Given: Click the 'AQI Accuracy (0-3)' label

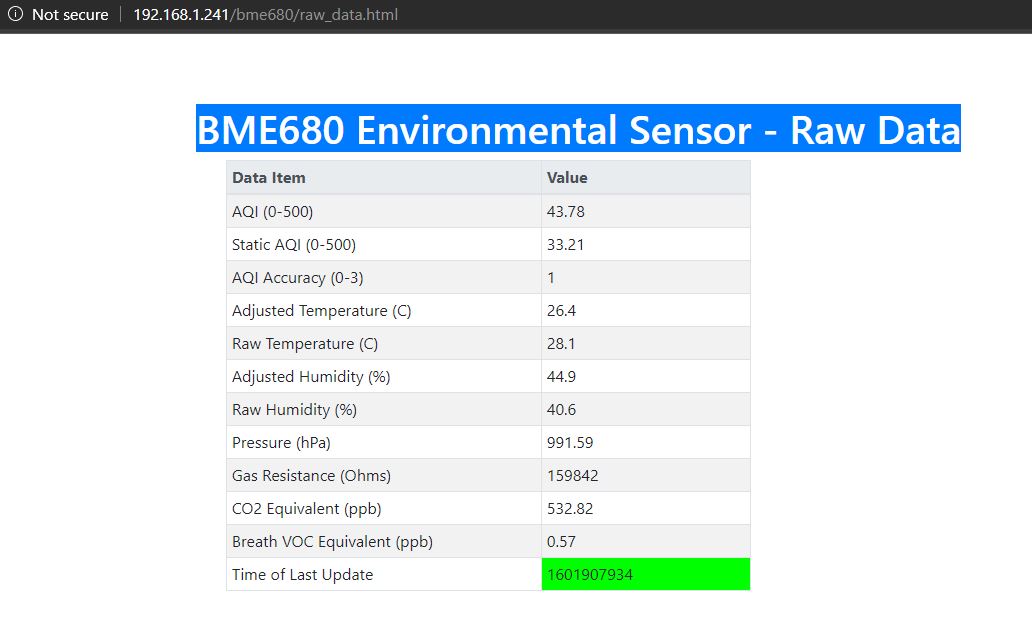Looking at the screenshot, I should [x=297, y=278].
